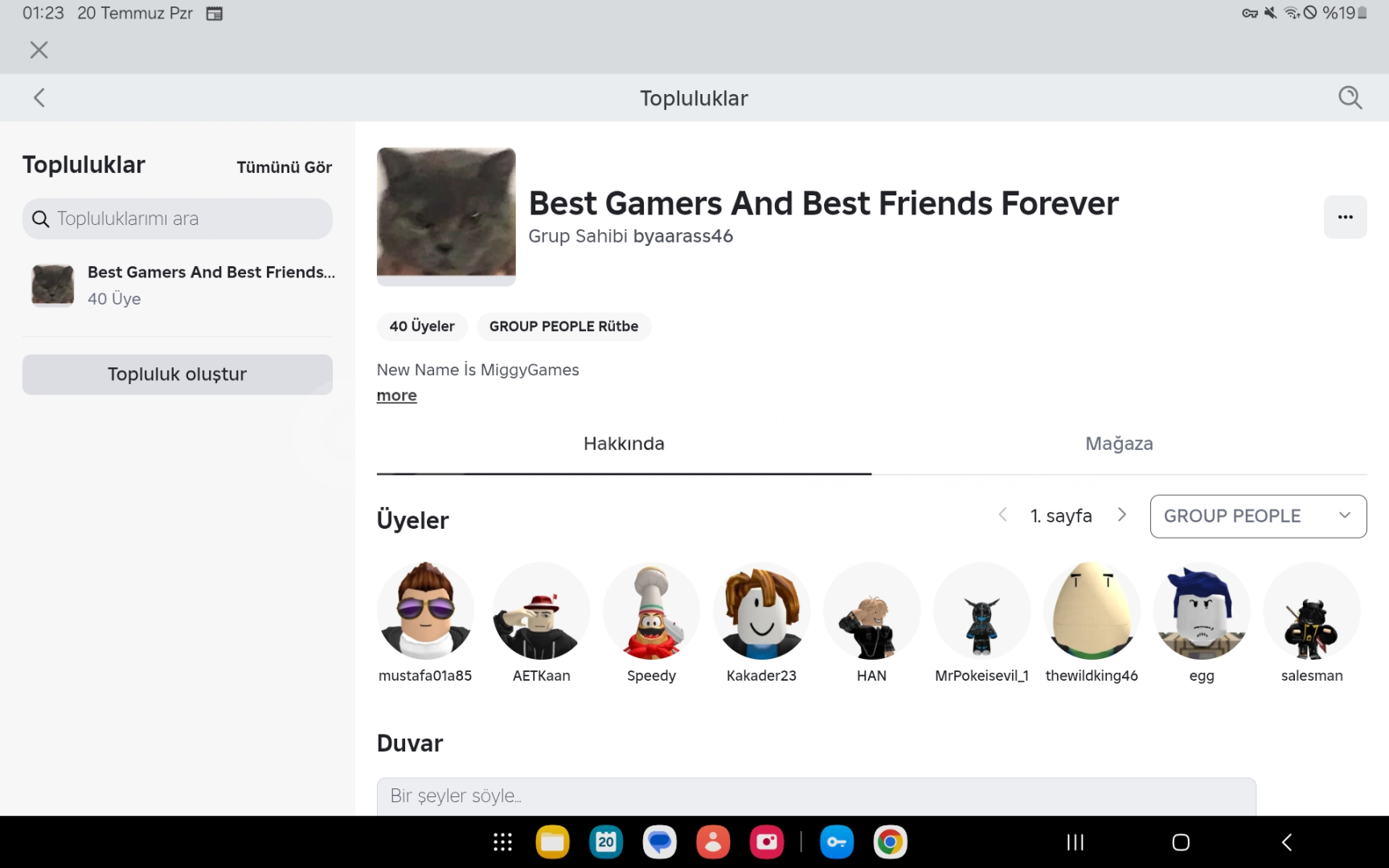Click the salesman username text
The width and height of the screenshot is (1389, 868).
(1312, 676)
